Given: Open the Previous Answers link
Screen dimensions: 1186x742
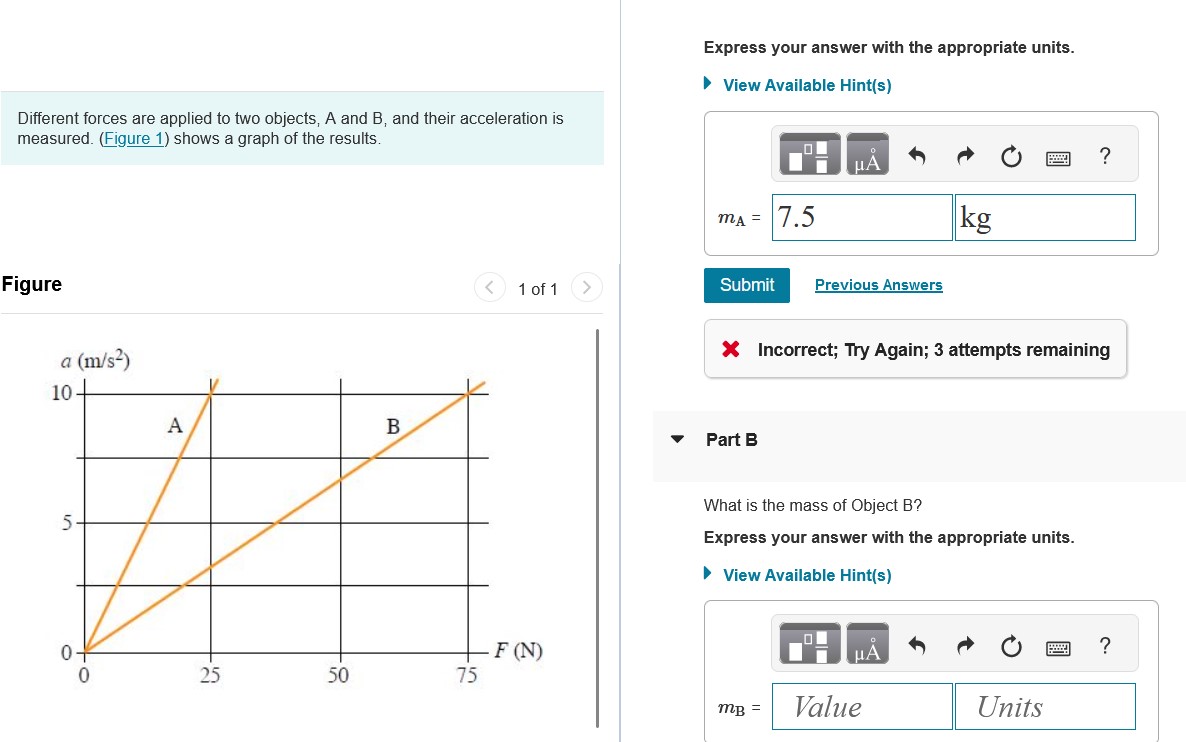Looking at the screenshot, I should 878,285.
